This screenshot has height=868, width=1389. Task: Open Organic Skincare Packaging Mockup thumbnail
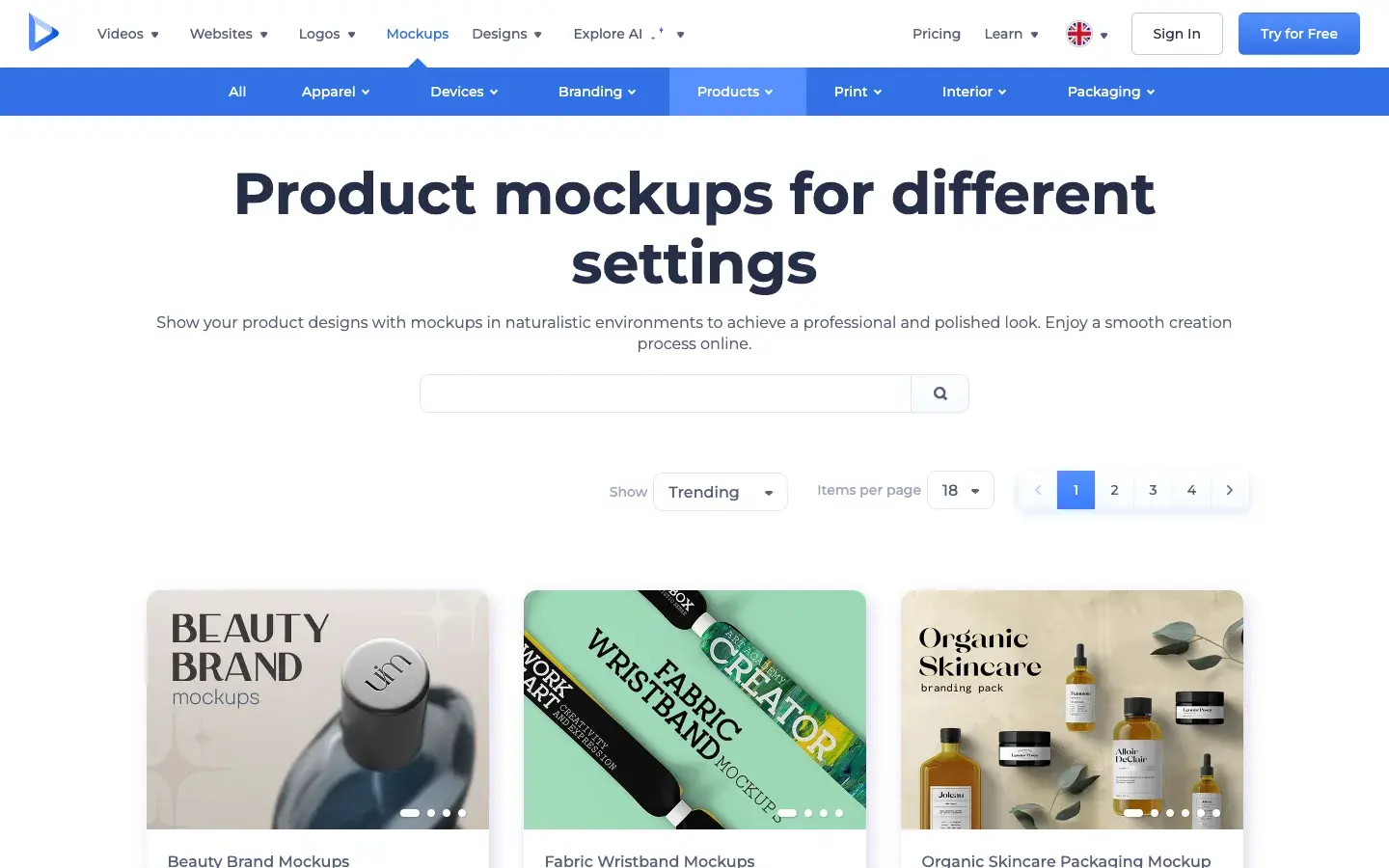[1071, 709]
